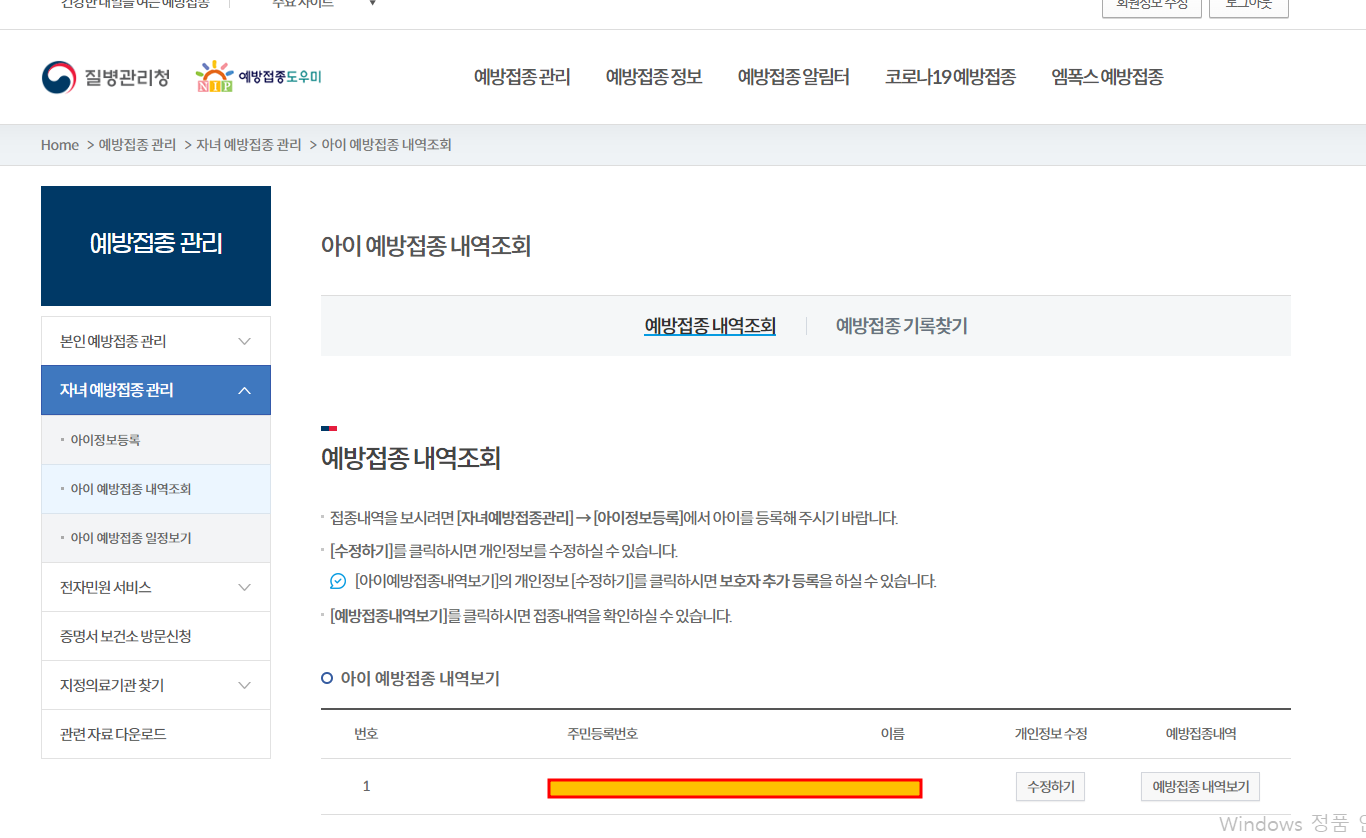The image size is (1366, 838).
Task: Click the note starting with 접종내역을 보시려면
Action: (x=614, y=518)
